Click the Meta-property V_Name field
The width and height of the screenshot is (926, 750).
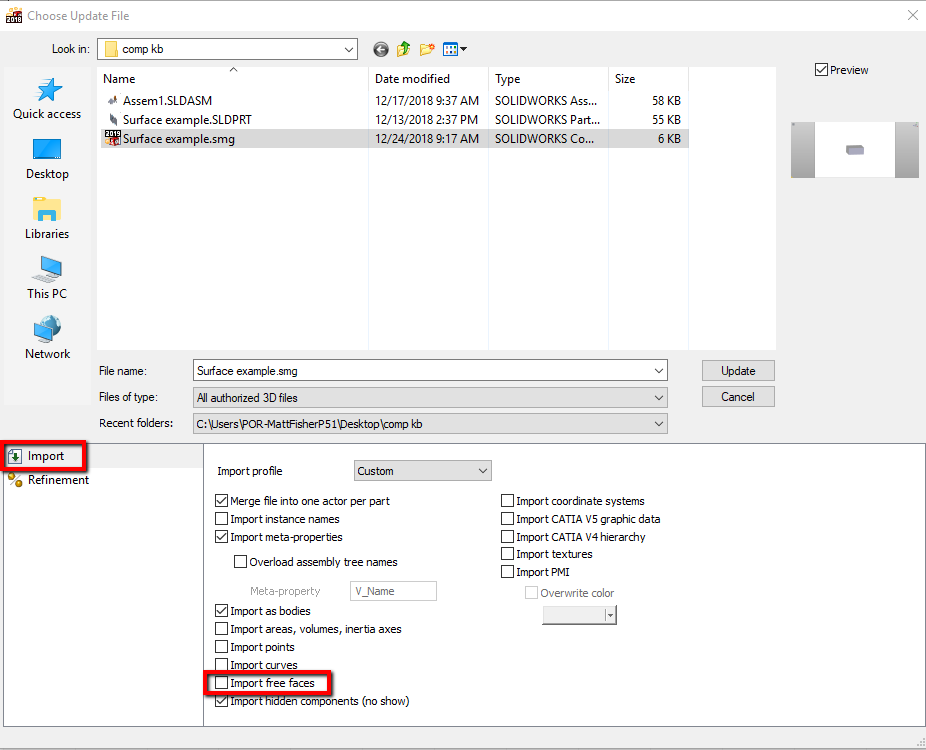click(x=393, y=591)
